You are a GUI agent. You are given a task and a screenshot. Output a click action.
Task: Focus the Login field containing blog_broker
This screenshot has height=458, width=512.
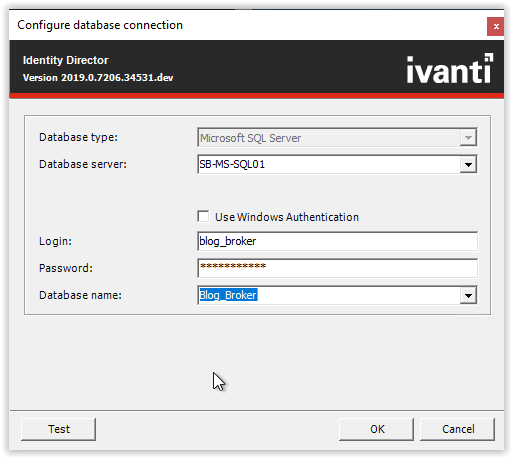[337, 241]
